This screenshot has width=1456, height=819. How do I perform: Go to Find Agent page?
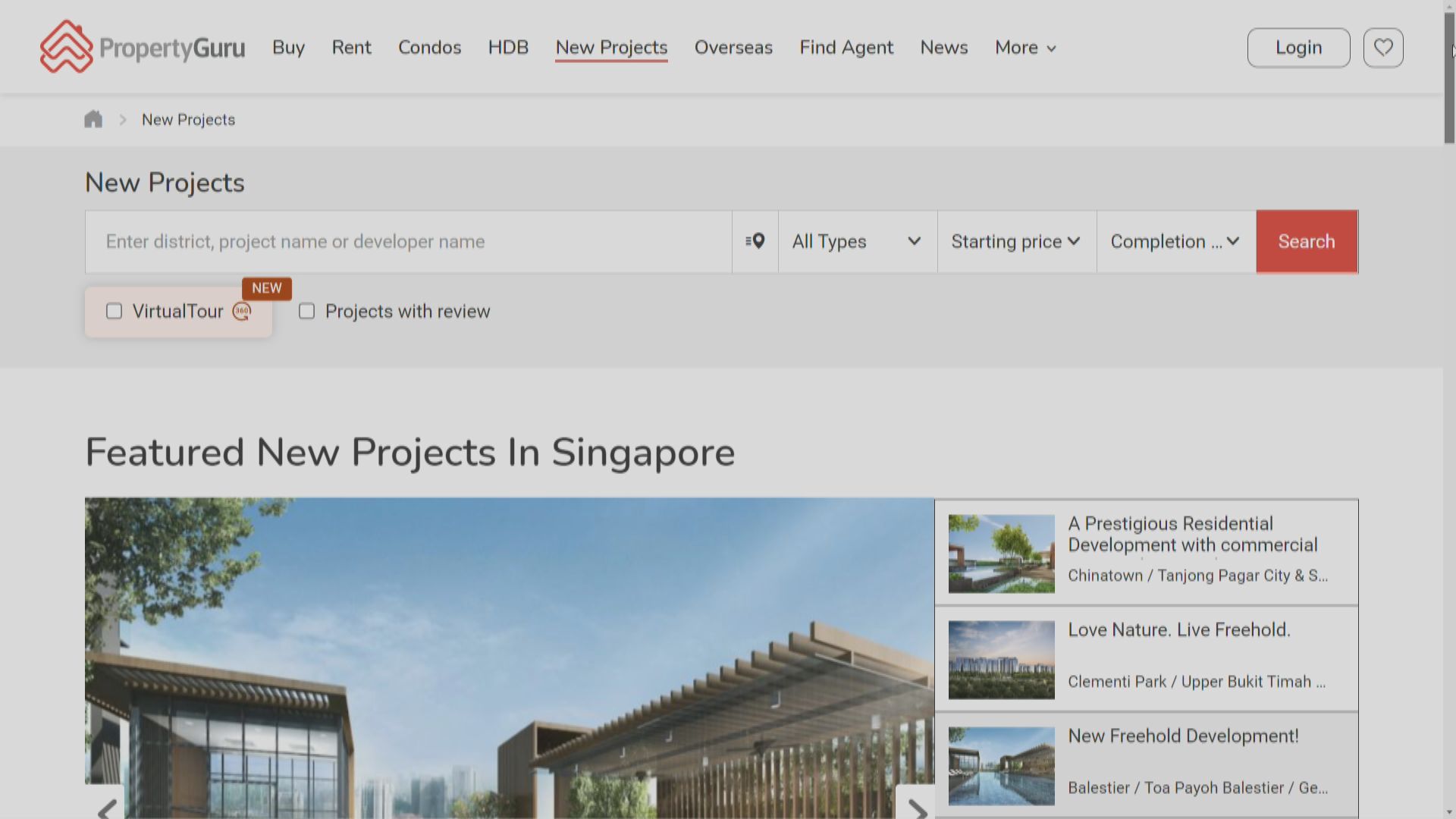click(846, 48)
